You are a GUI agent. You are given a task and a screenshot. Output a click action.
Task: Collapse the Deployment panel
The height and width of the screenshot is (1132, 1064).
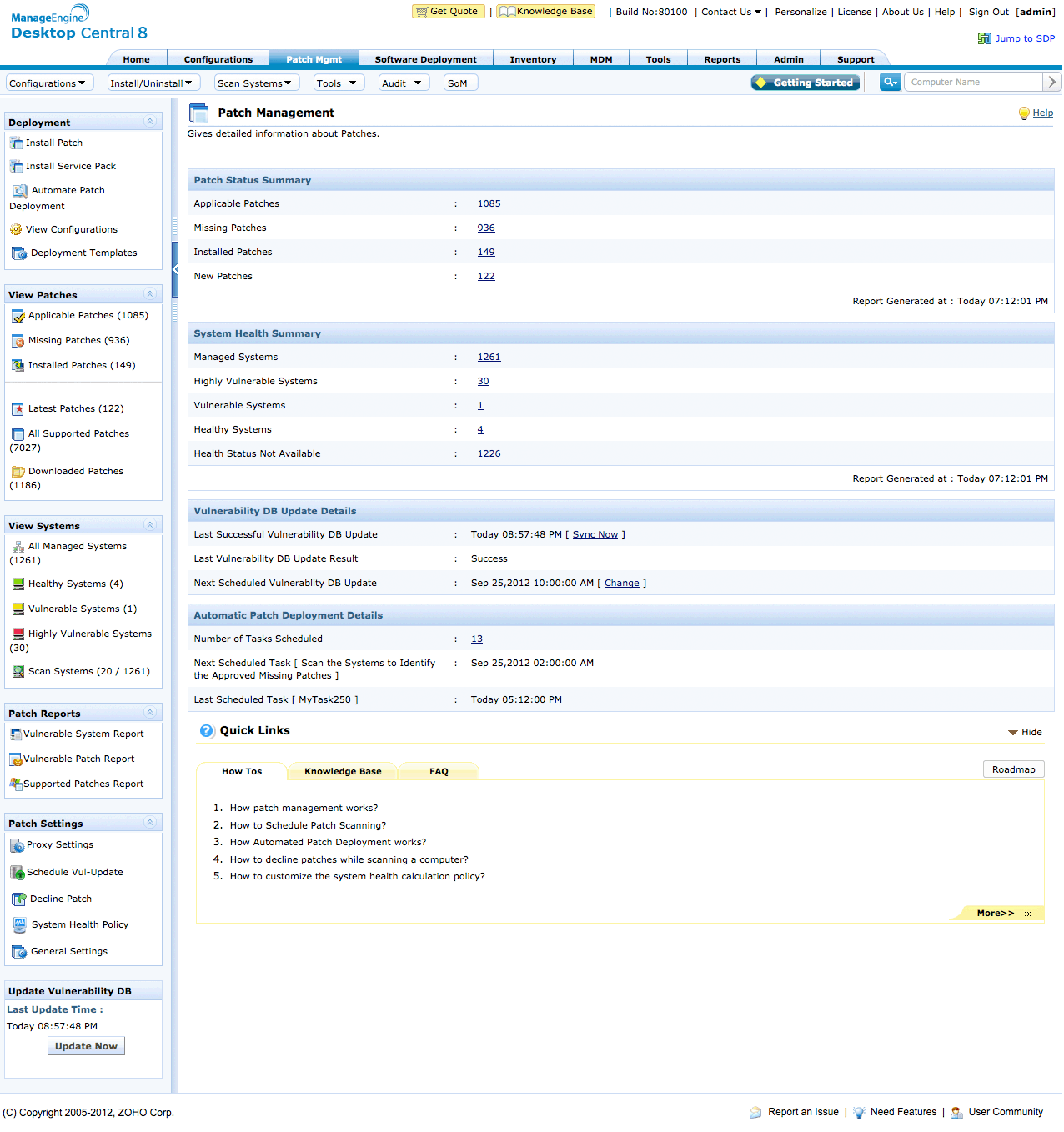[150, 122]
